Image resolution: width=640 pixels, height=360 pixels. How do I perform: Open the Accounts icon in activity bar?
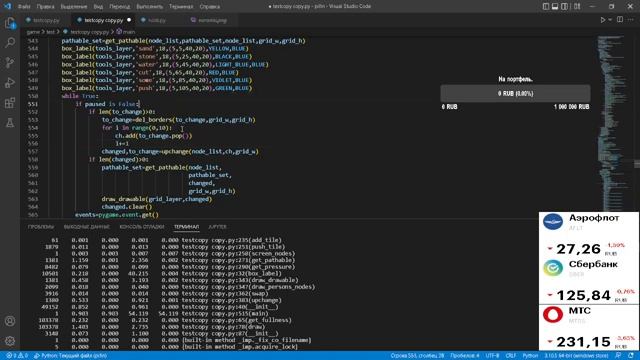click(x=10, y=321)
